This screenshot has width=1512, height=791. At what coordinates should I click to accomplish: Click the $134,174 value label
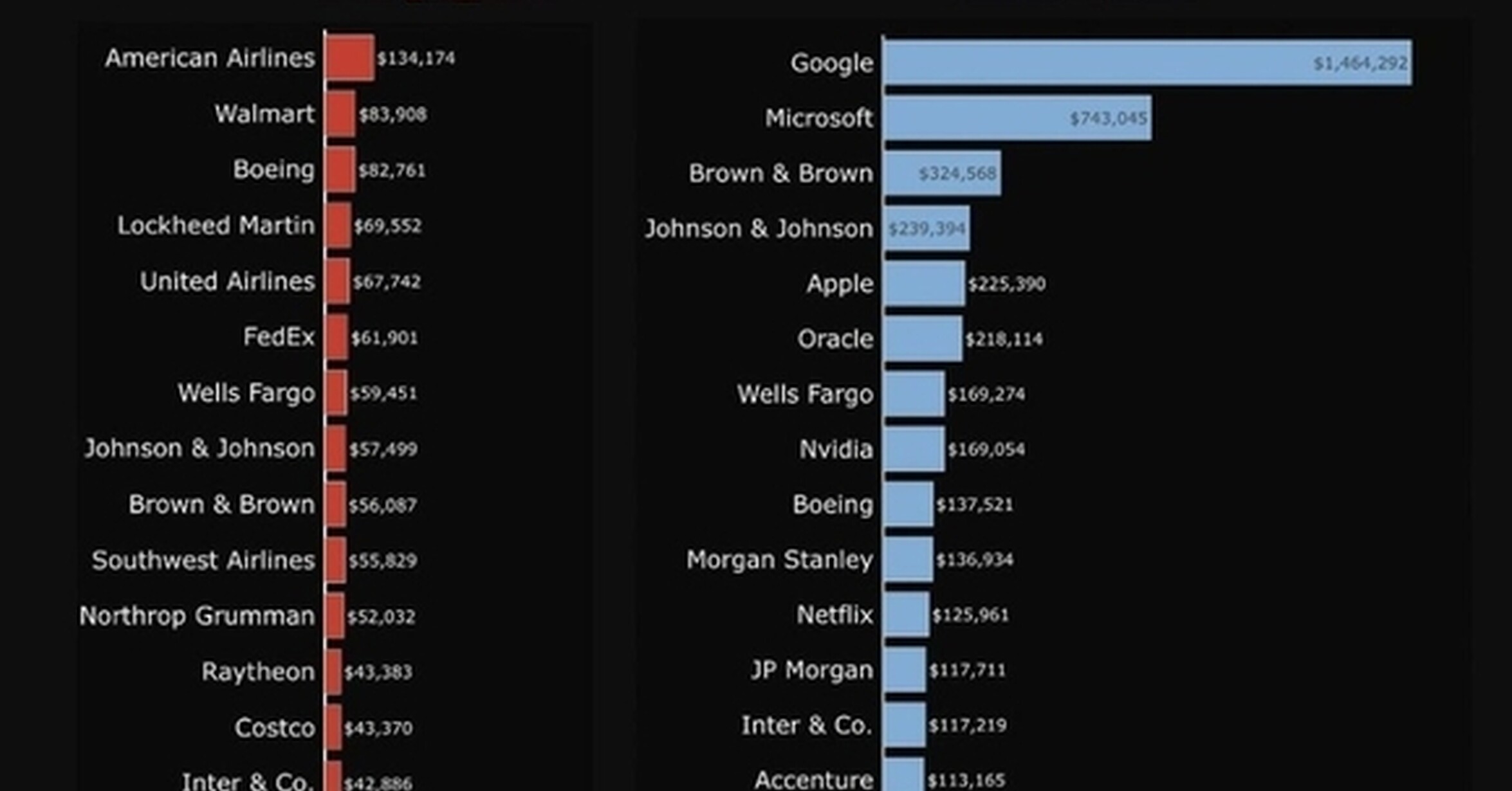pyautogui.click(x=416, y=59)
